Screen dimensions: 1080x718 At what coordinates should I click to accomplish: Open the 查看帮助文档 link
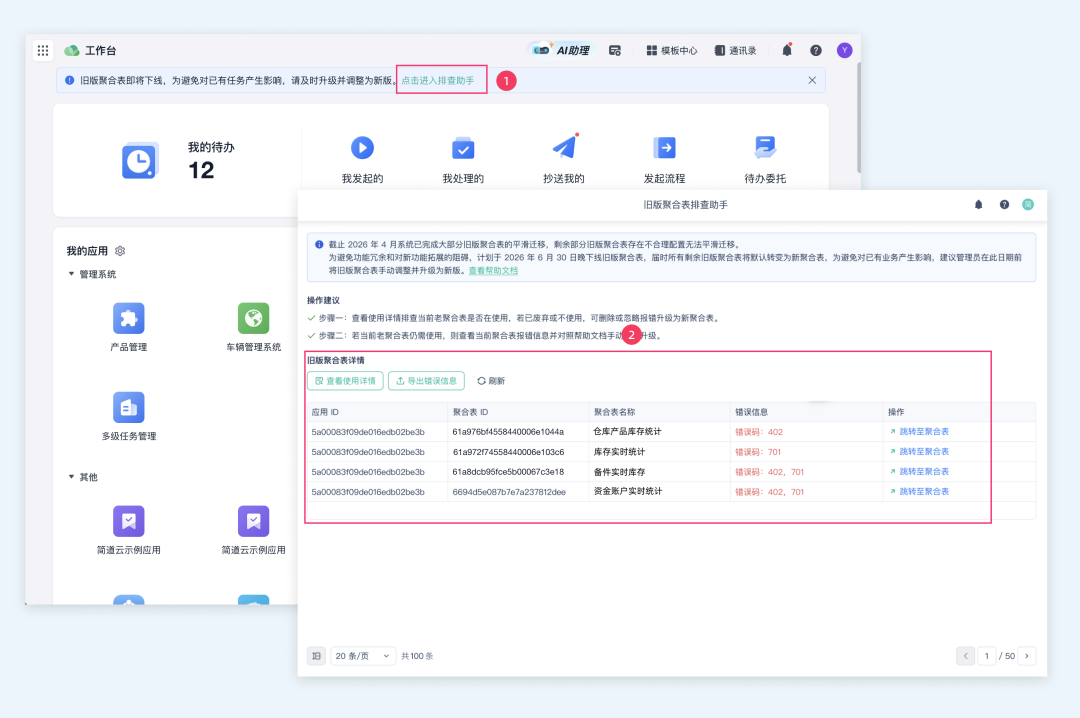[x=493, y=271]
